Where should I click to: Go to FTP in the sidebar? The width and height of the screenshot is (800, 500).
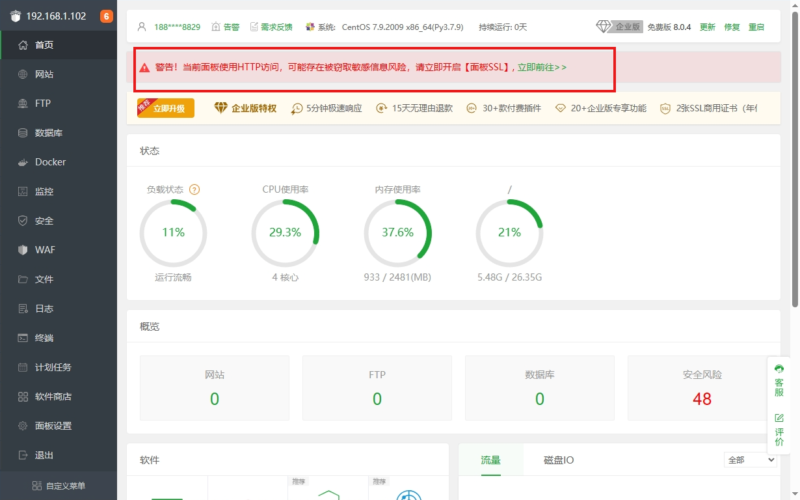59,104
